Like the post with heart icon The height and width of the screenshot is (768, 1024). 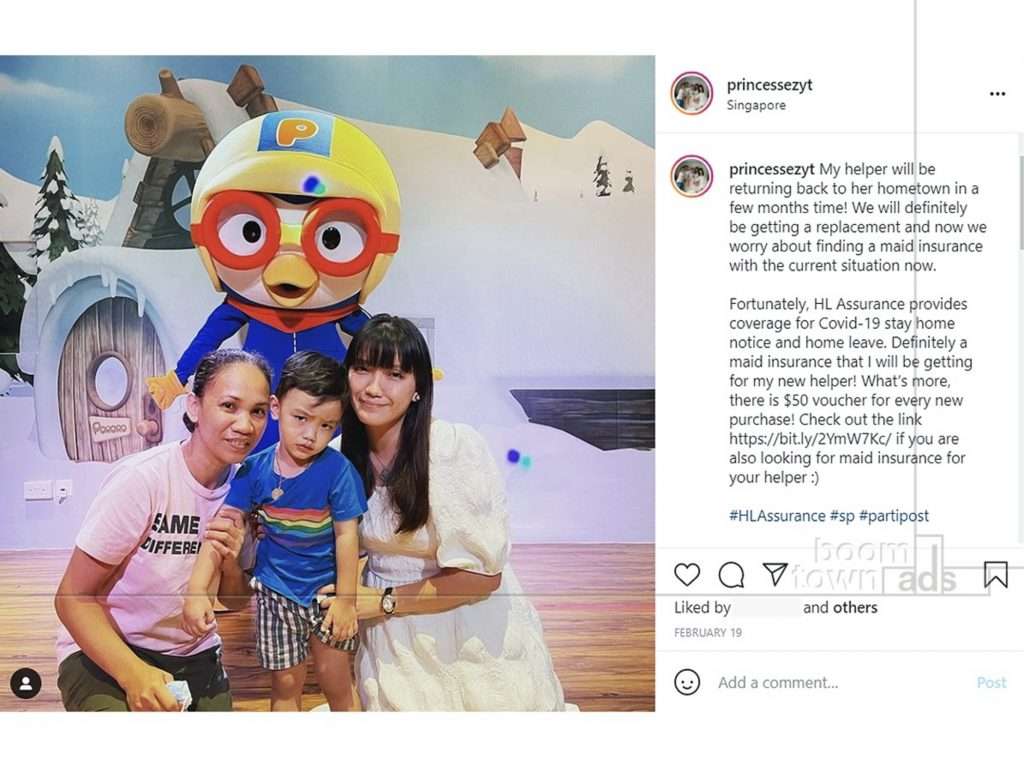pos(686,575)
